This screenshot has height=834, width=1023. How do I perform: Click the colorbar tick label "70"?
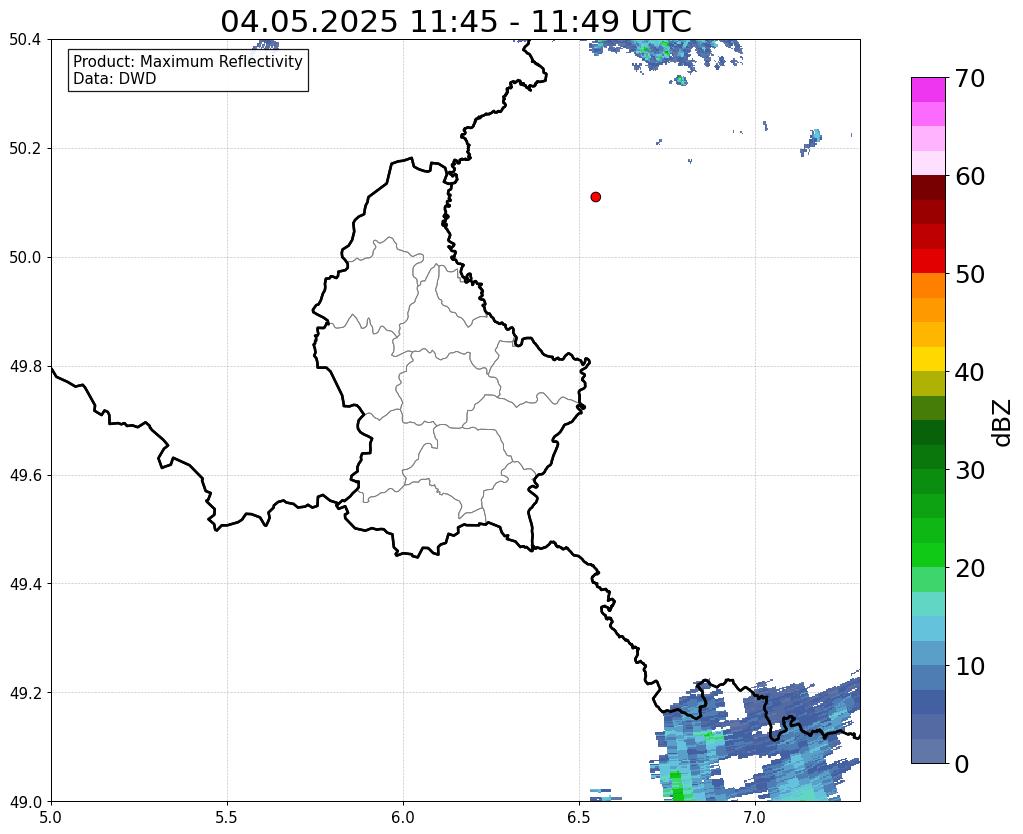coord(970,78)
